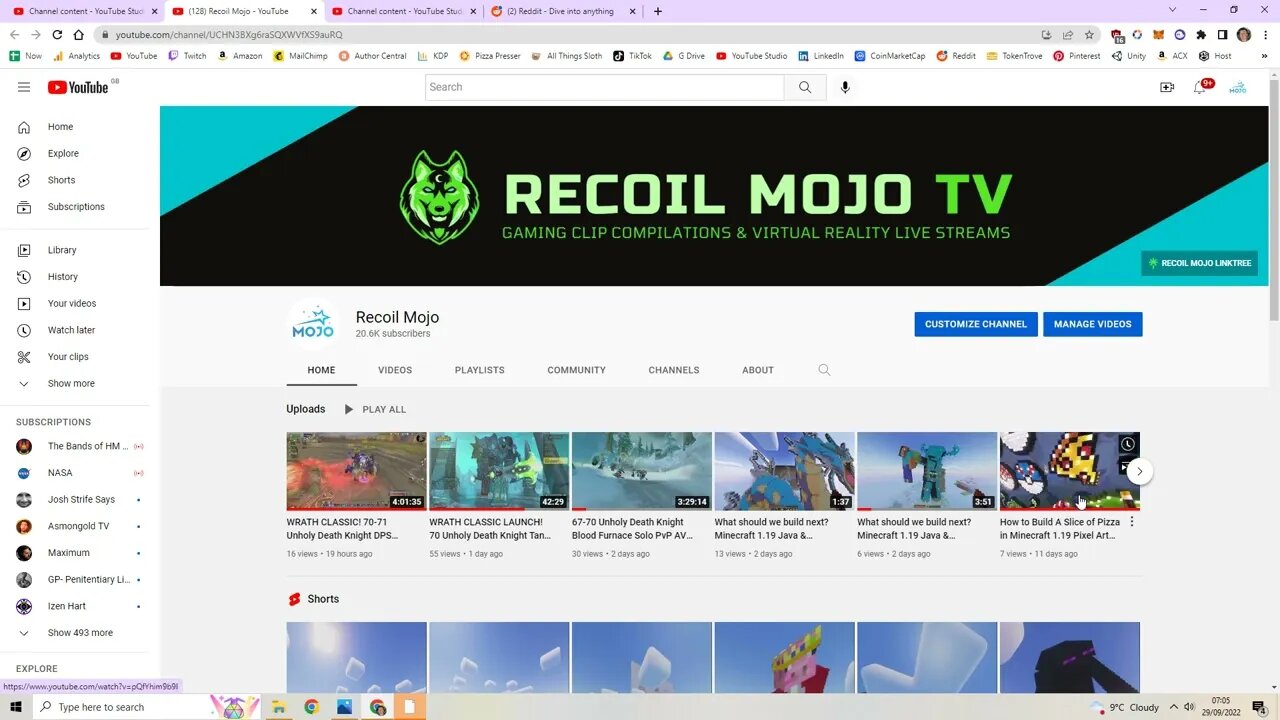Screen dimensions: 1280x720
Task: Open Windows Start menu
Action: (x=16, y=707)
